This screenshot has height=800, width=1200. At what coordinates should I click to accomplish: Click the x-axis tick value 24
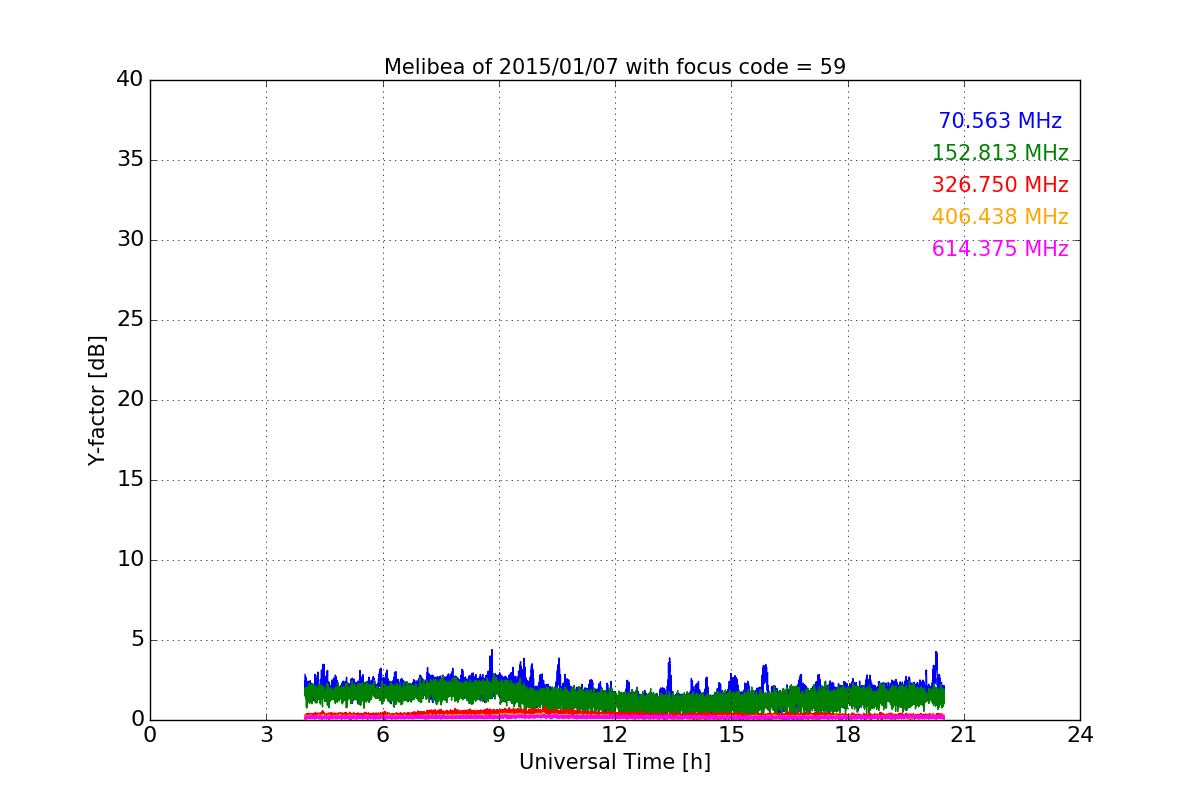pyautogui.click(x=1080, y=735)
